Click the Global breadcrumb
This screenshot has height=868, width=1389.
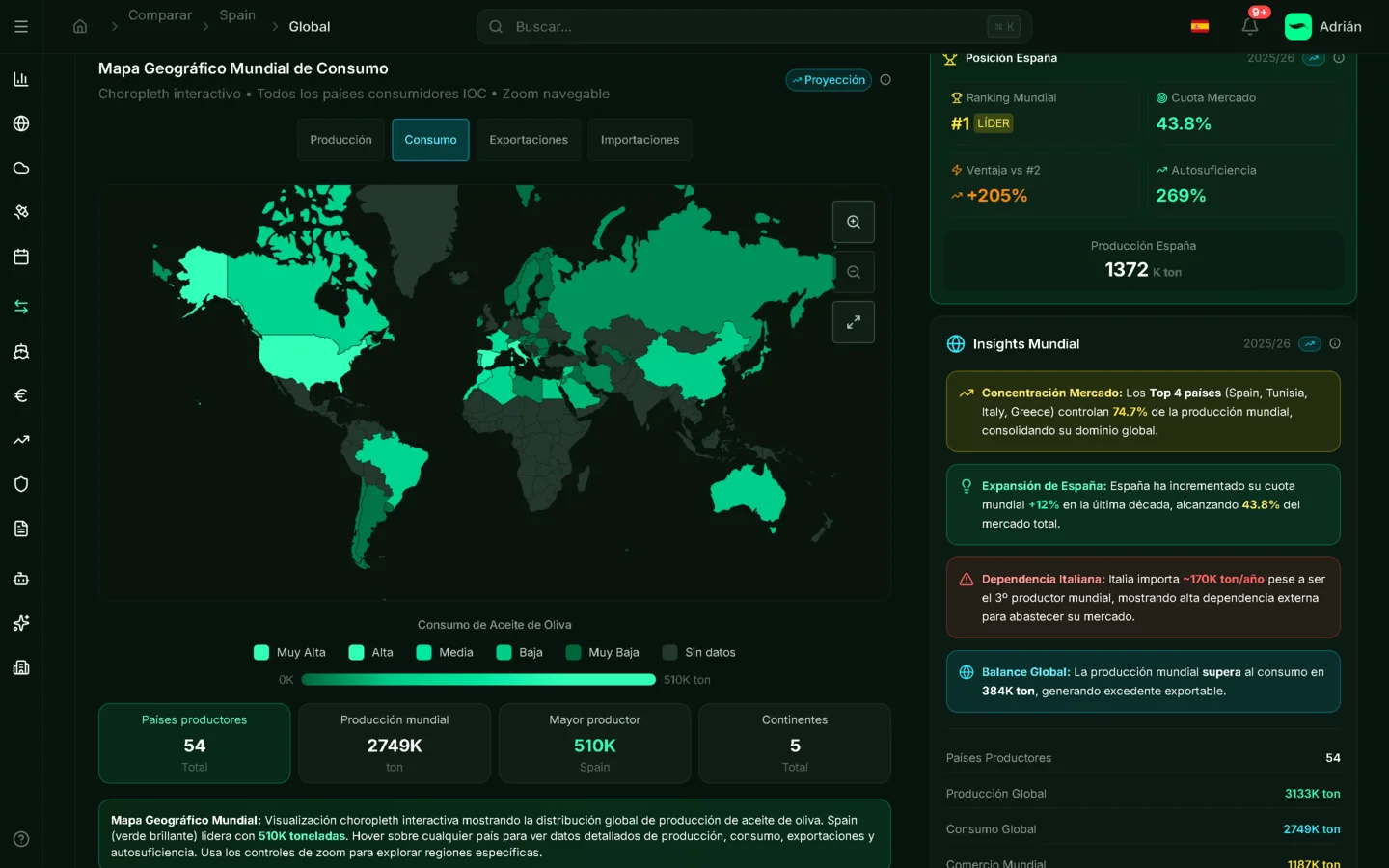click(x=310, y=27)
